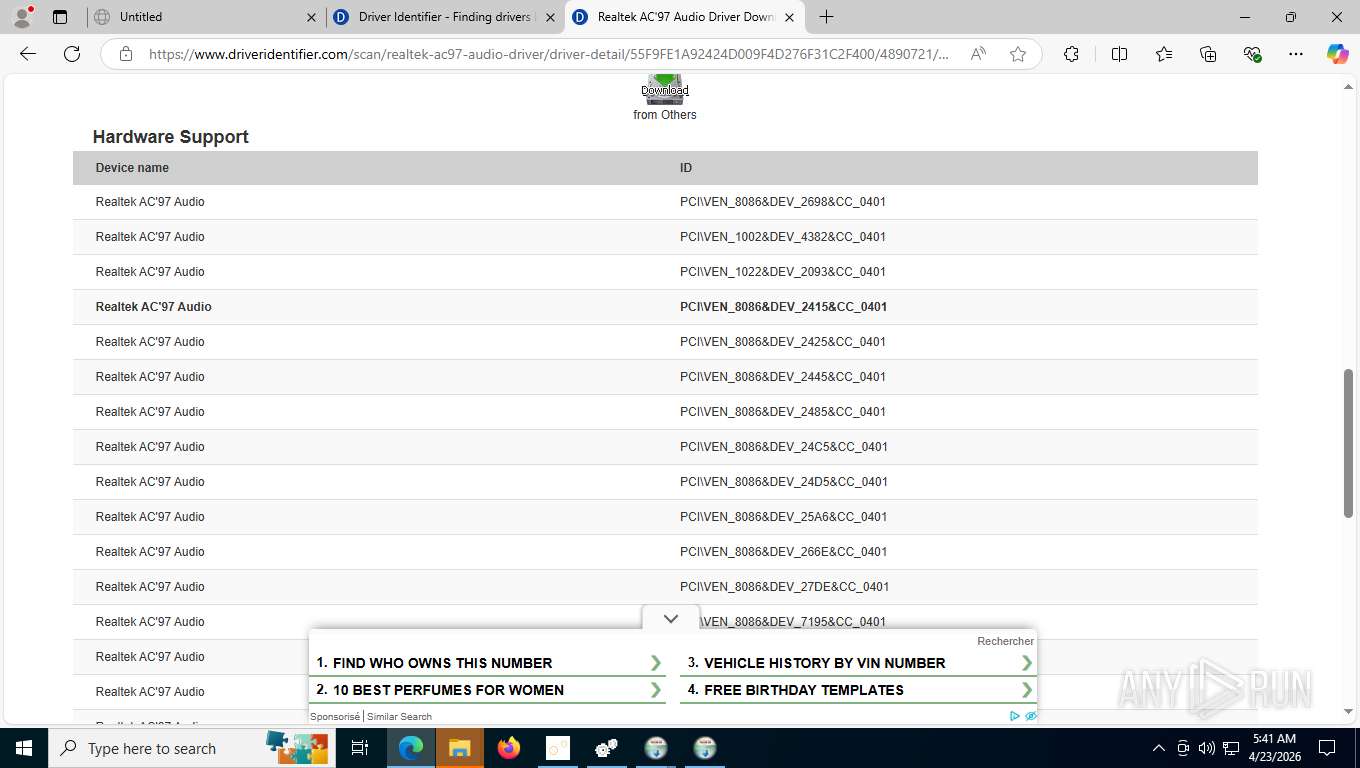Open Read aloud in address bar
The height and width of the screenshot is (768, 1360).
(x=979, y=54)
